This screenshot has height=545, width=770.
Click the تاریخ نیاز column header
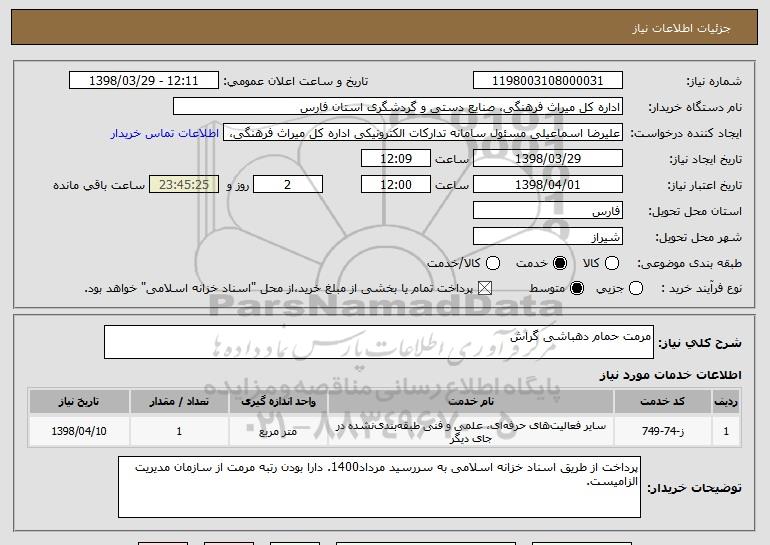[79, 402]
